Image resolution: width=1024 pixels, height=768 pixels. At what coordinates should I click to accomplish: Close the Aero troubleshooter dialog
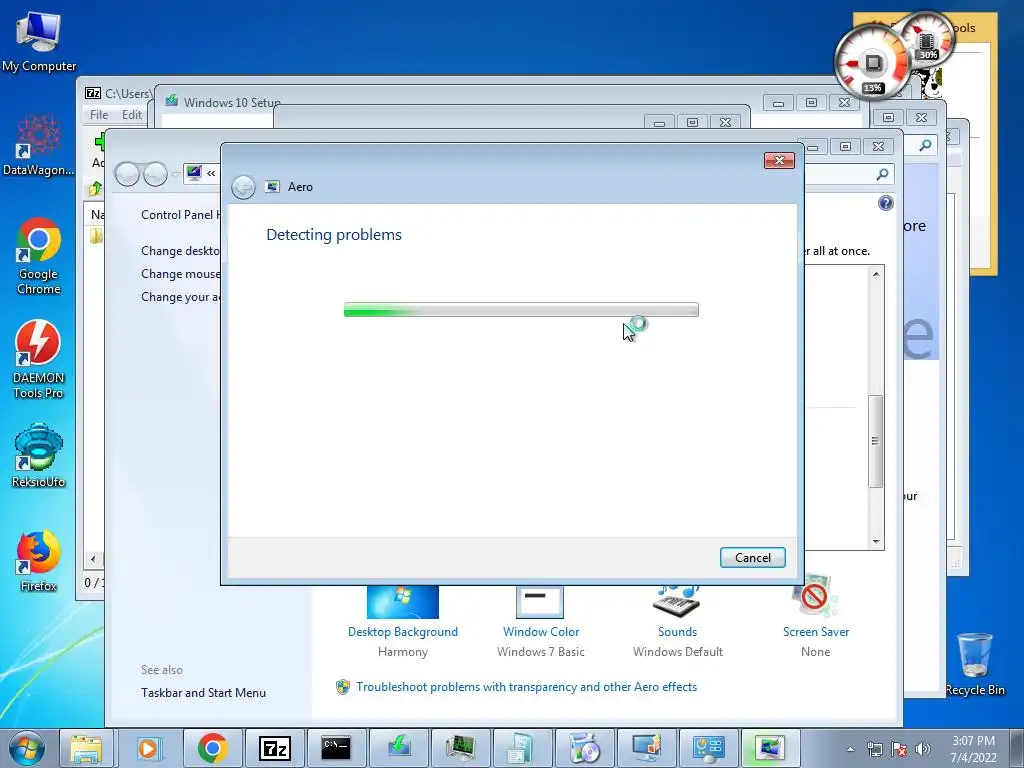[779, 161]
